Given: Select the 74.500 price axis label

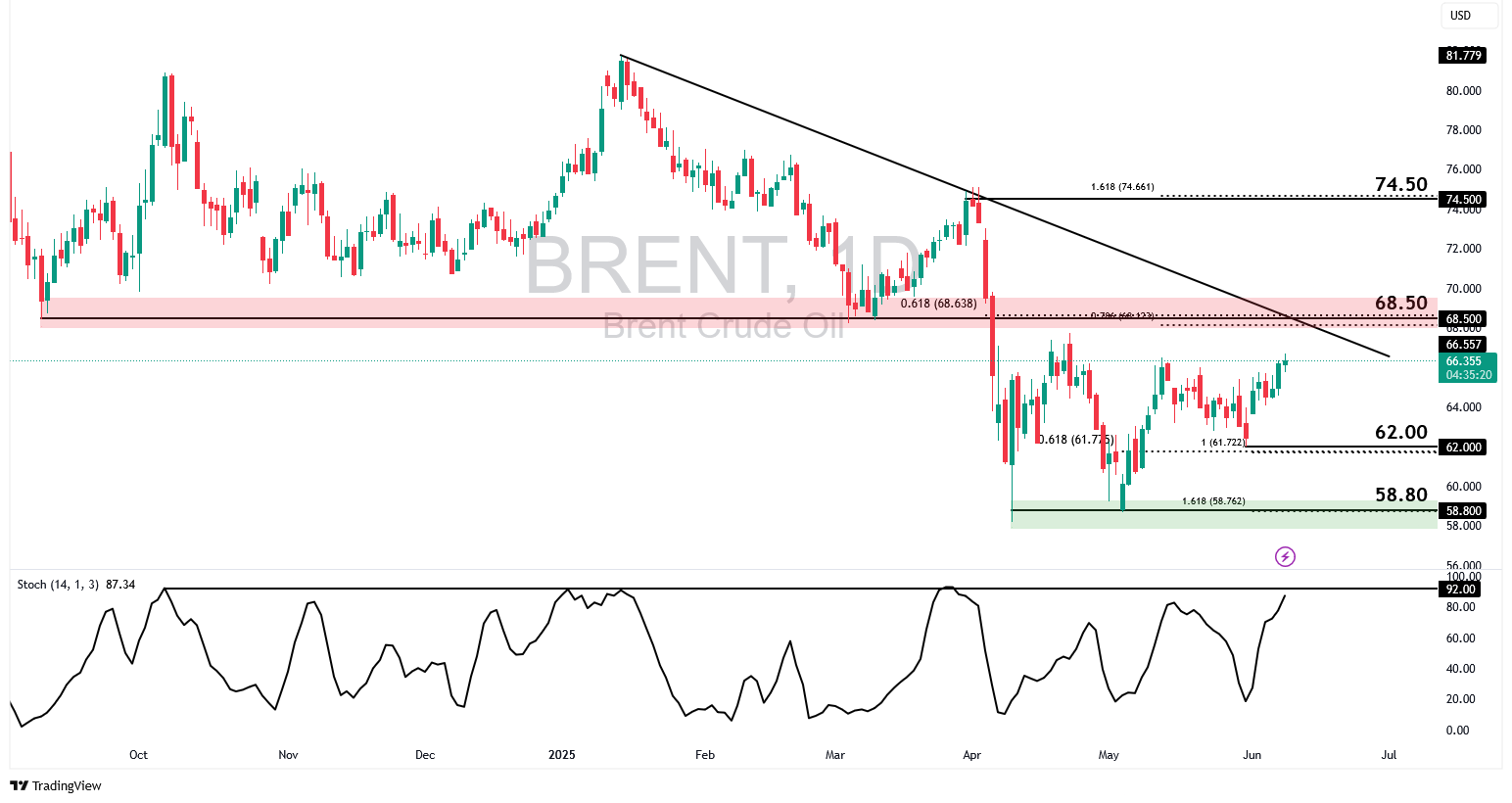Looking at the screenshot, I should [x=1463, y=200].
